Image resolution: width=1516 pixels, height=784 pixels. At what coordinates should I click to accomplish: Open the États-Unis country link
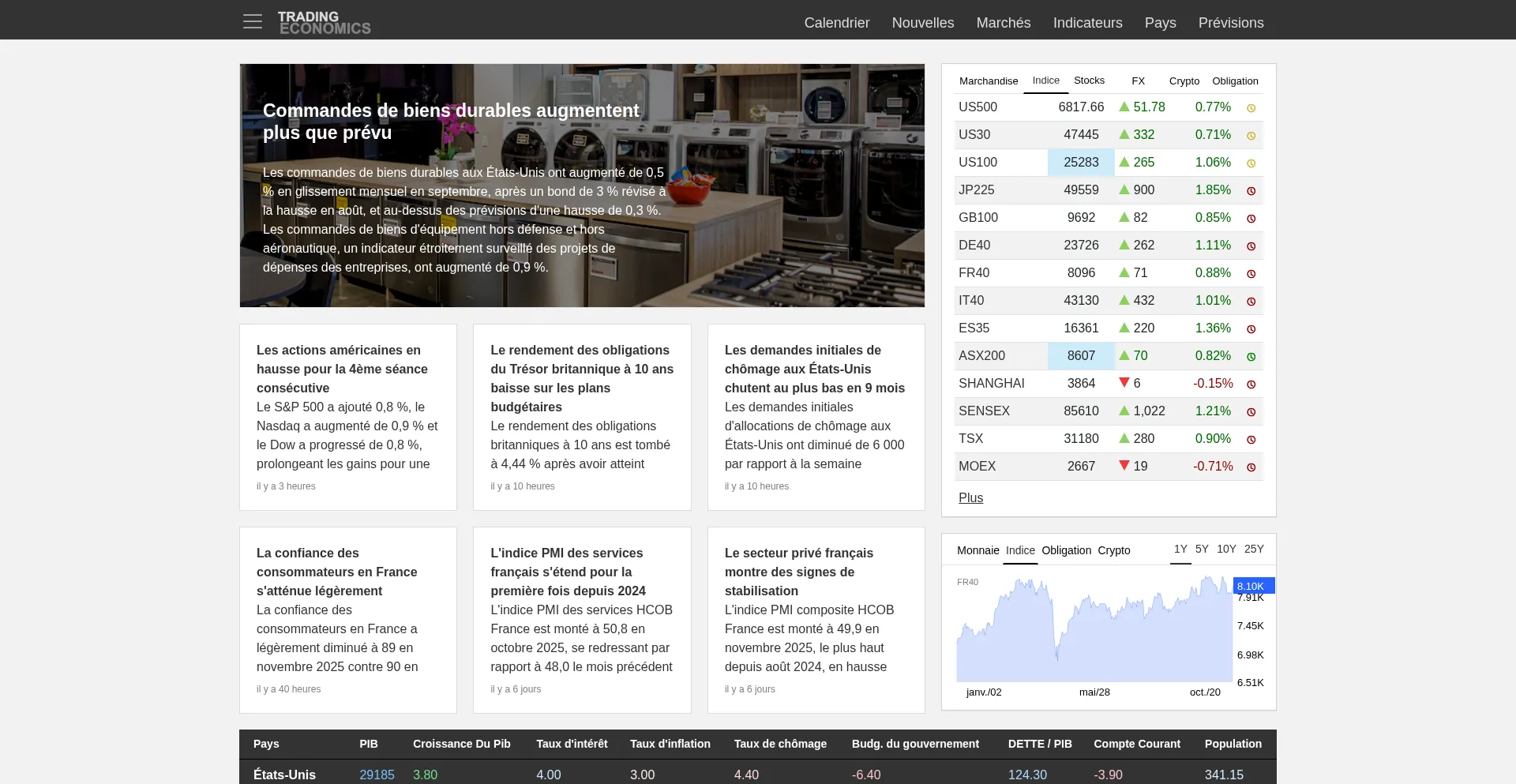[x=284, y=775]
